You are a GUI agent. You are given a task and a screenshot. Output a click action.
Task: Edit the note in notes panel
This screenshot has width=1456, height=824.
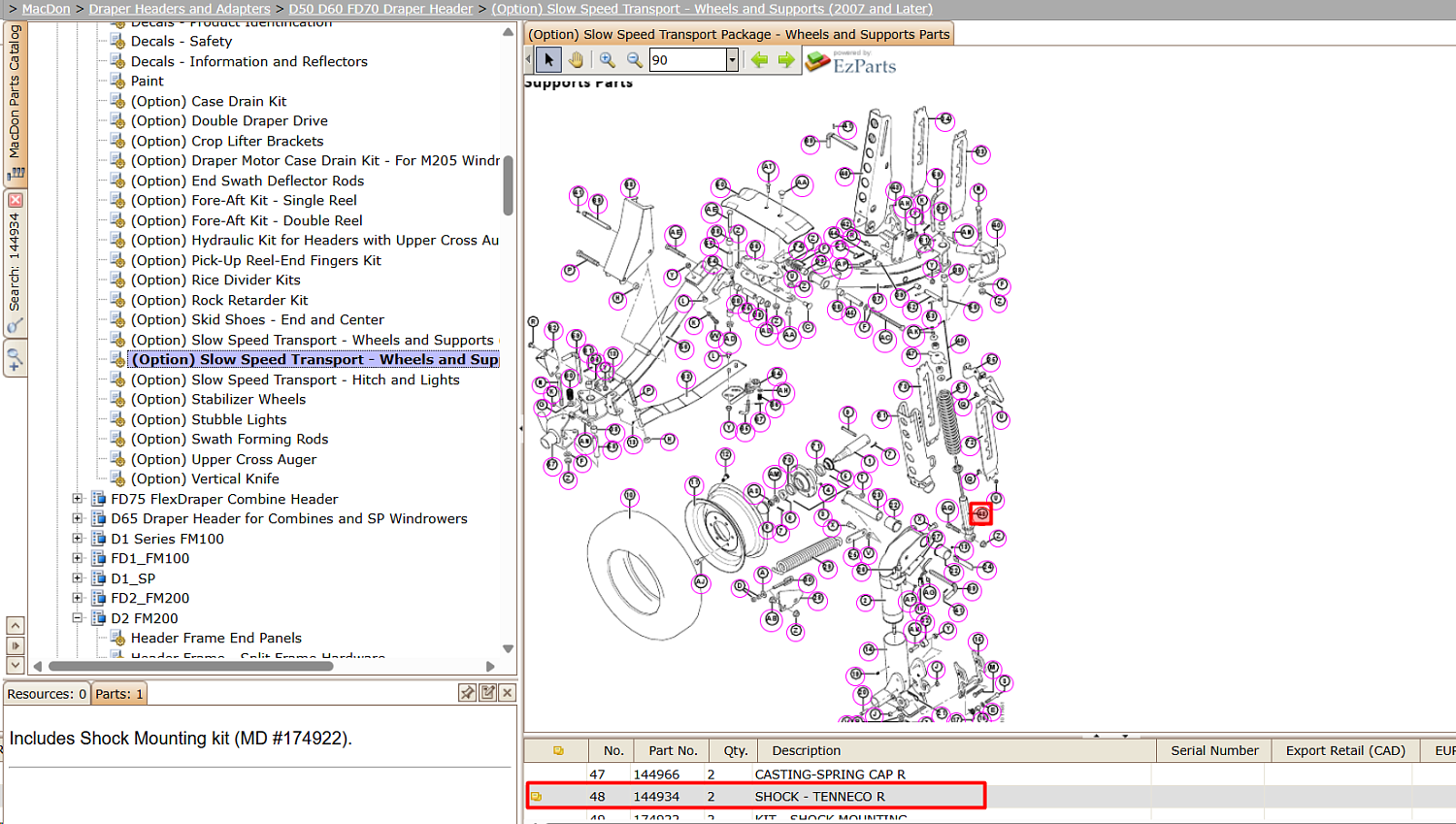coord(487,693)
